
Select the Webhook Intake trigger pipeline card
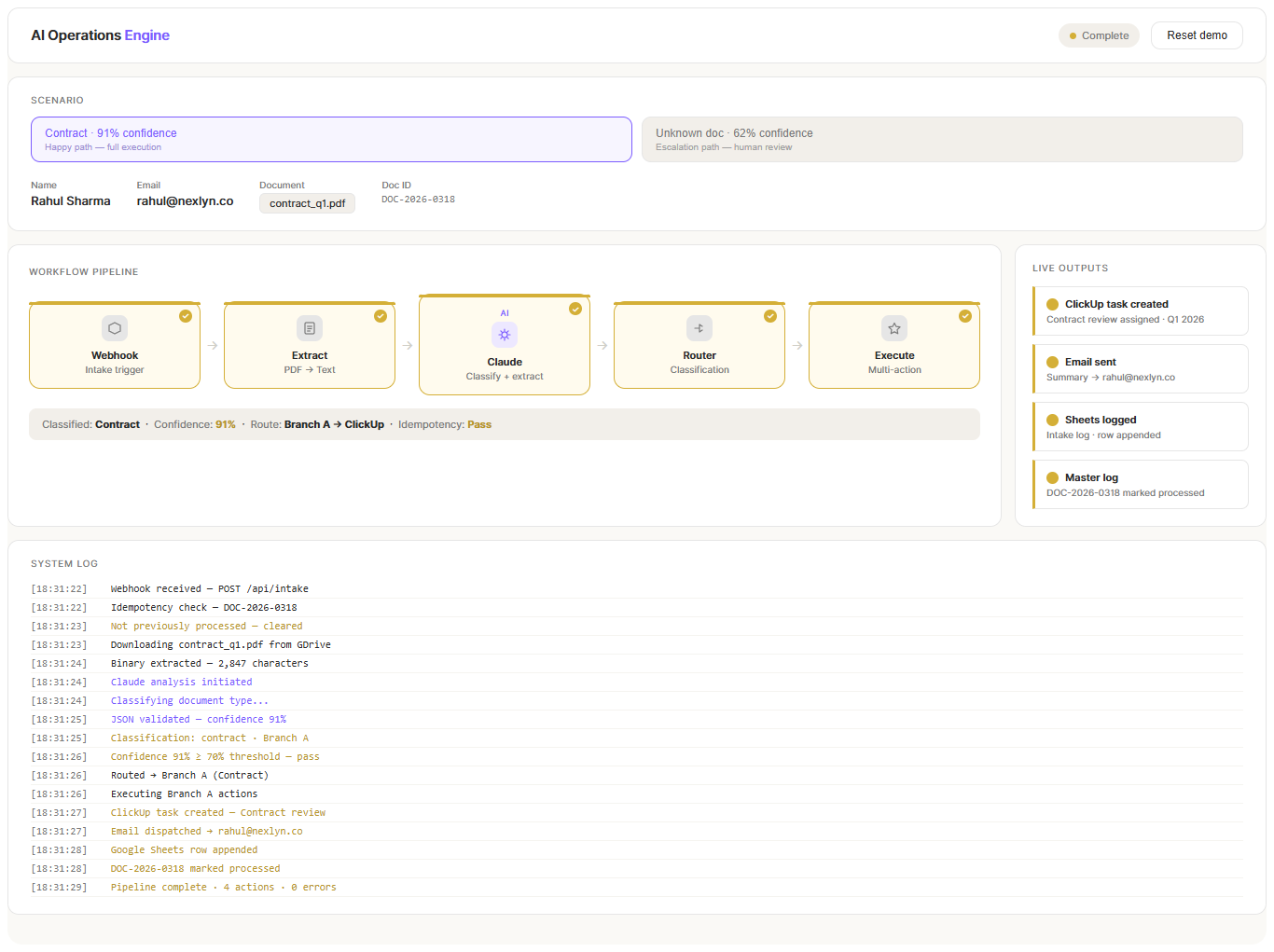tap(115, 345)
